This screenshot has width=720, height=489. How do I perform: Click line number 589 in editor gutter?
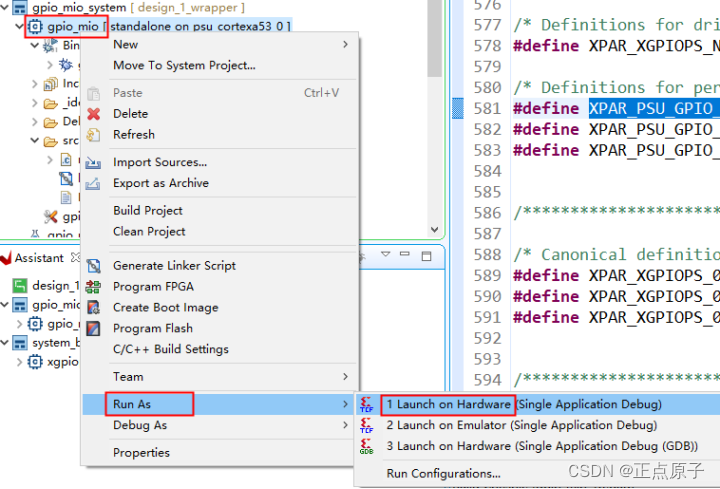(x=488, y=275)
